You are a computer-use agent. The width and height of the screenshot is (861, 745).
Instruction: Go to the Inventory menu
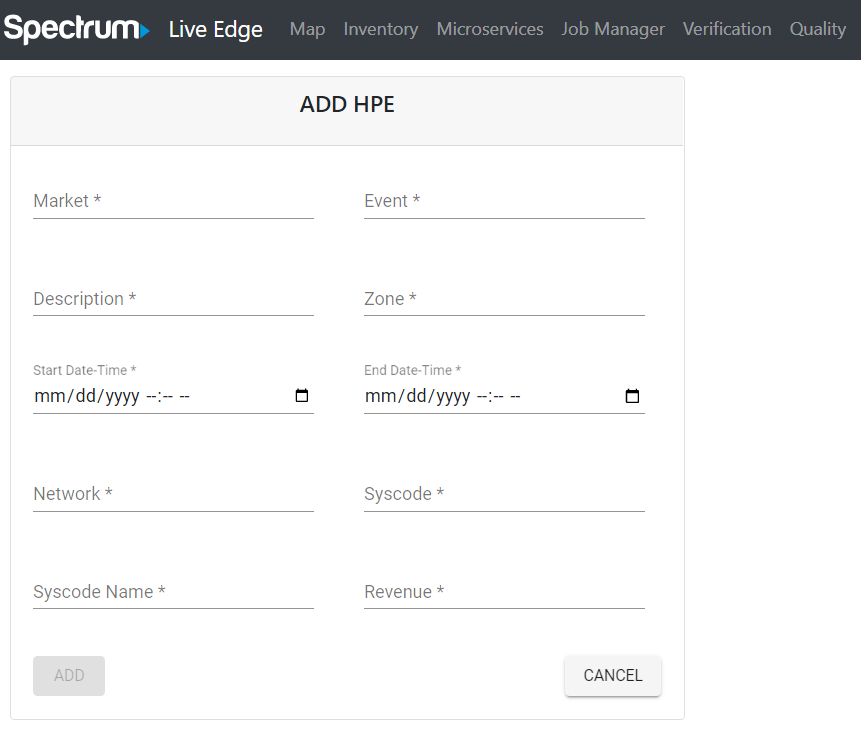click(x=381, y=29)
